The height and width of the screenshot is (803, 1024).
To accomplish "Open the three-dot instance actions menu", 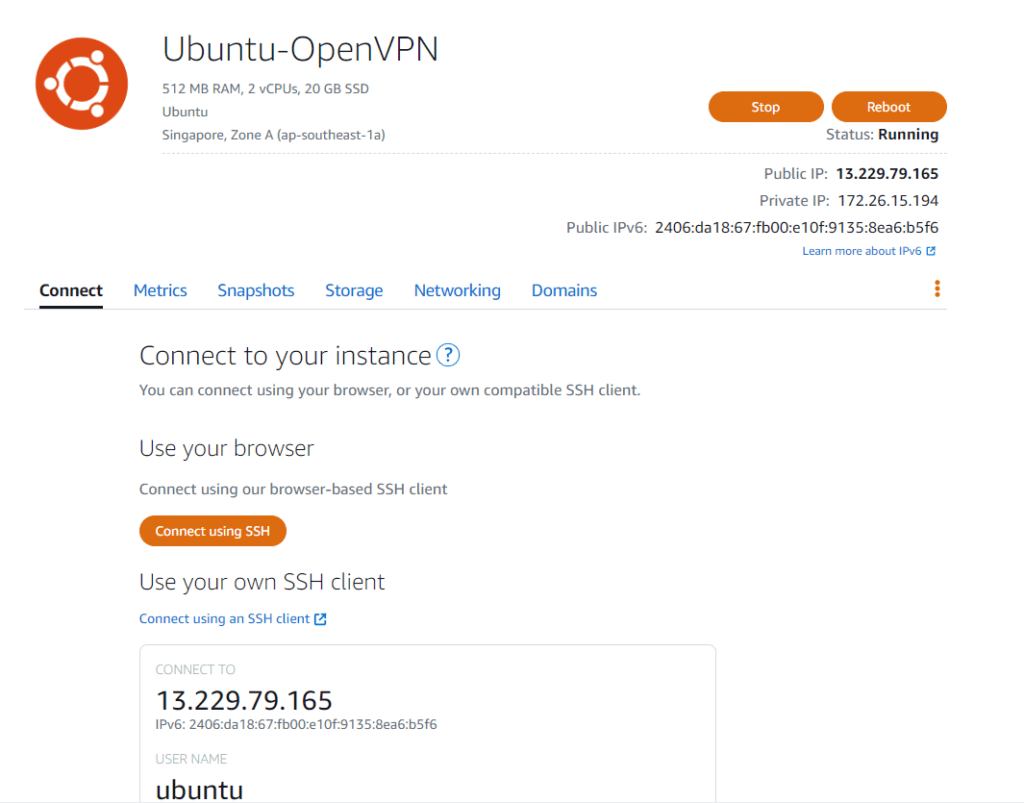I will coord(937,289).
